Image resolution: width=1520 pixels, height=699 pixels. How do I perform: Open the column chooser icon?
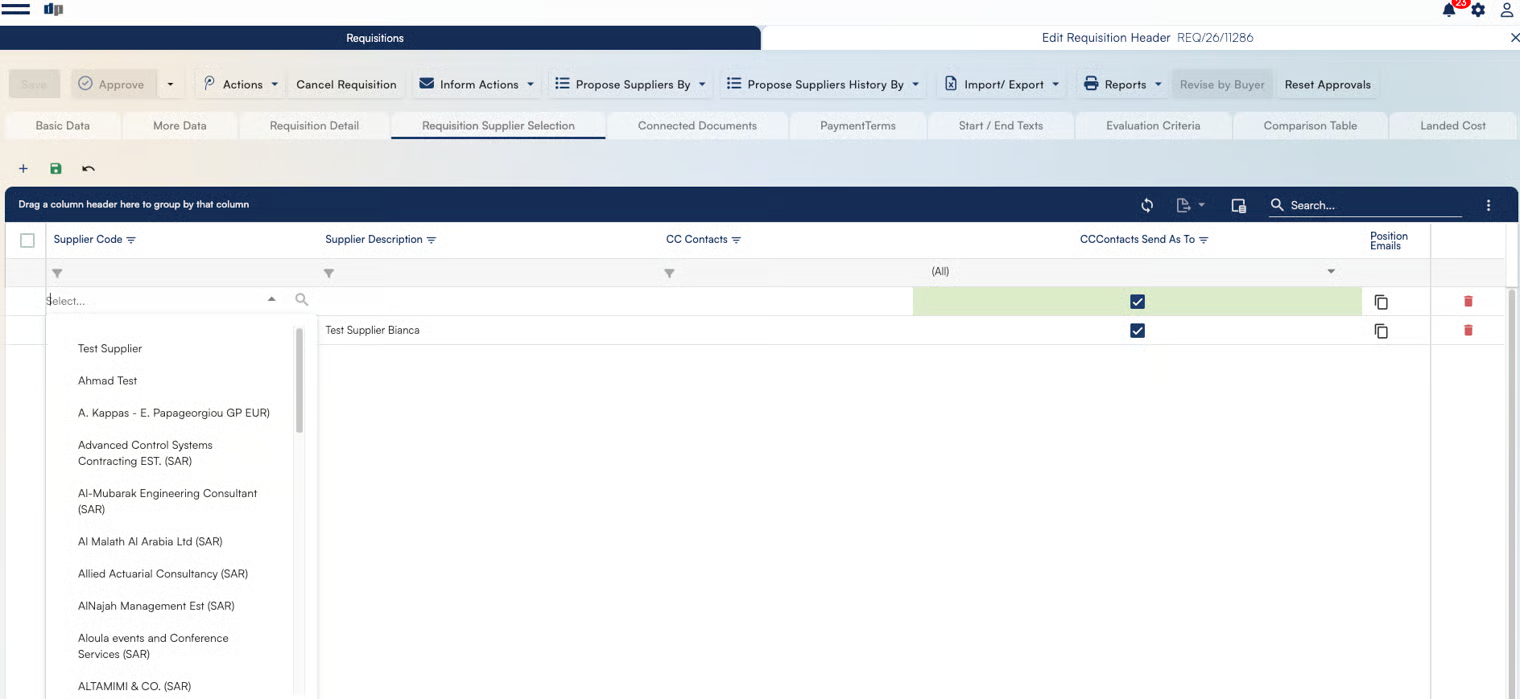click(1238, 205)
